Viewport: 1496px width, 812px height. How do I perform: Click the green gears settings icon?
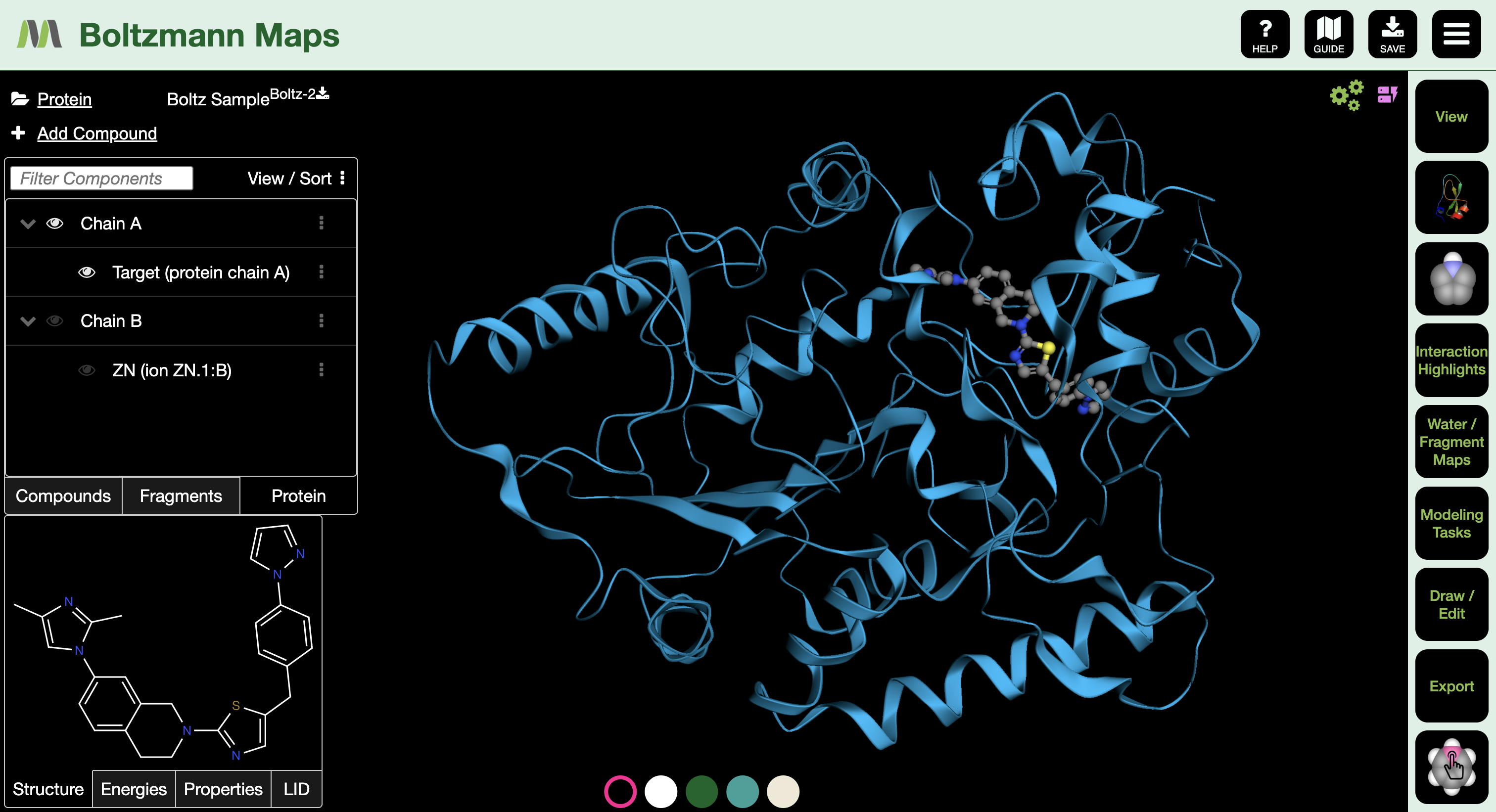tap(1346, 95)
